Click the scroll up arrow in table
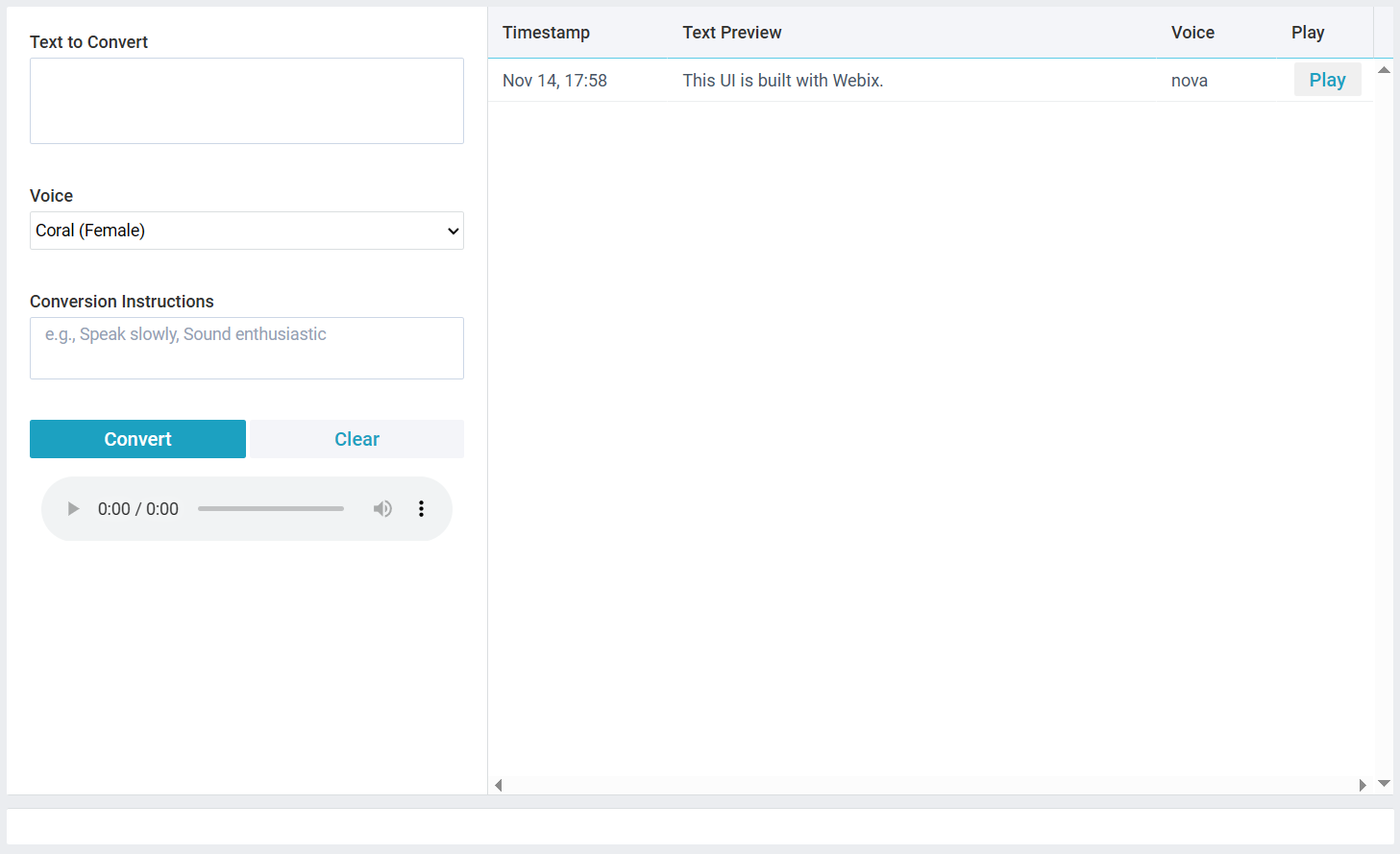1400x854 pixels. 1384,70
